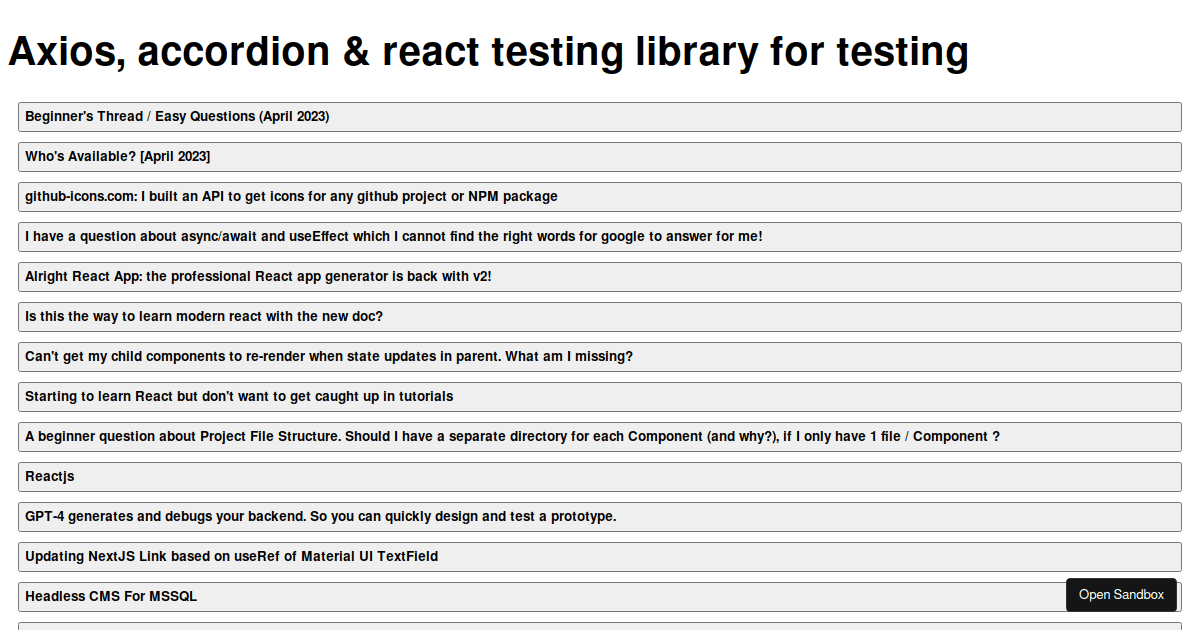This screenshot has height=630, width=1200.
Task: Expand the GPT-4 backend prototype thread
Action: pyautogui.click(x=600, y=516)
